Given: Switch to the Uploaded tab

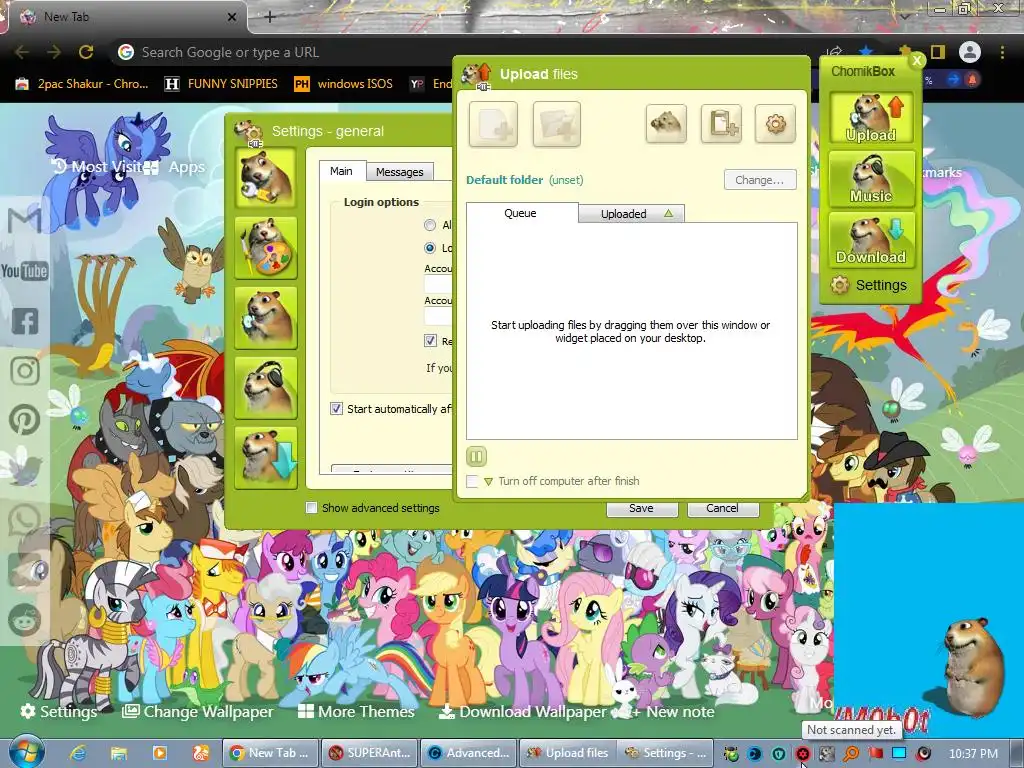Looking at the screenshot, I should coord(631,214).
